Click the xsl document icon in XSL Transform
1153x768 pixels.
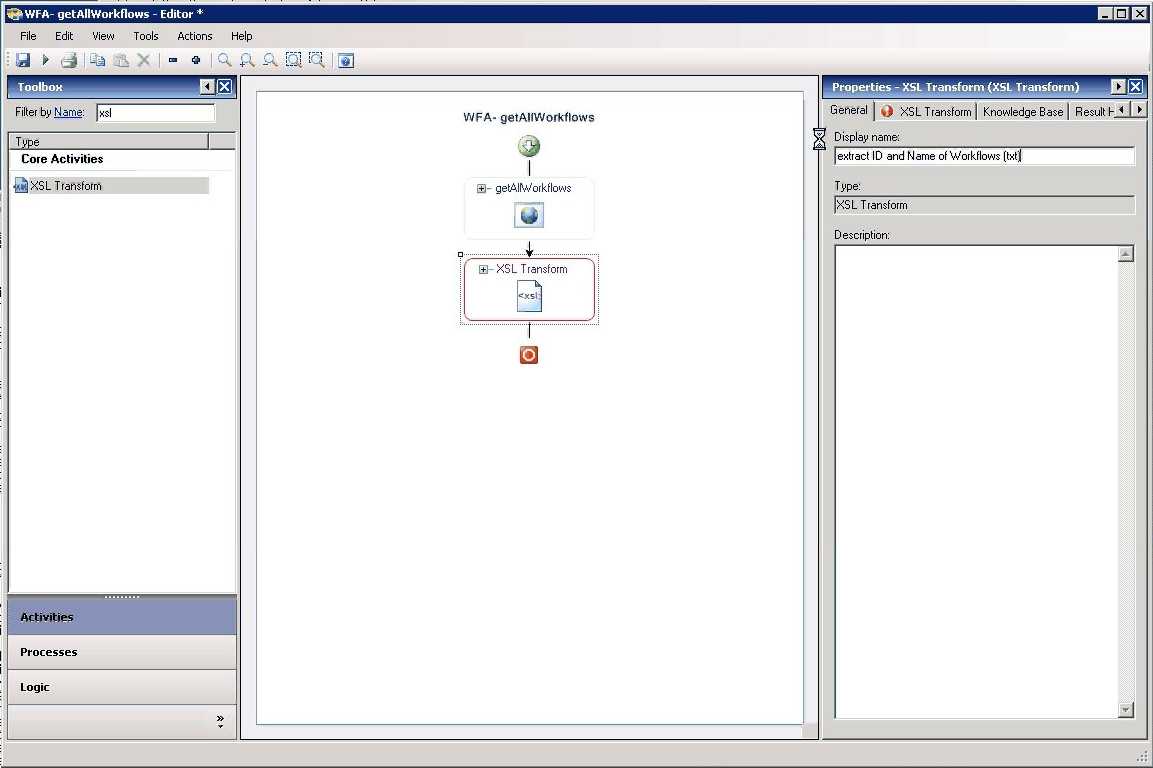click(529, 296)
